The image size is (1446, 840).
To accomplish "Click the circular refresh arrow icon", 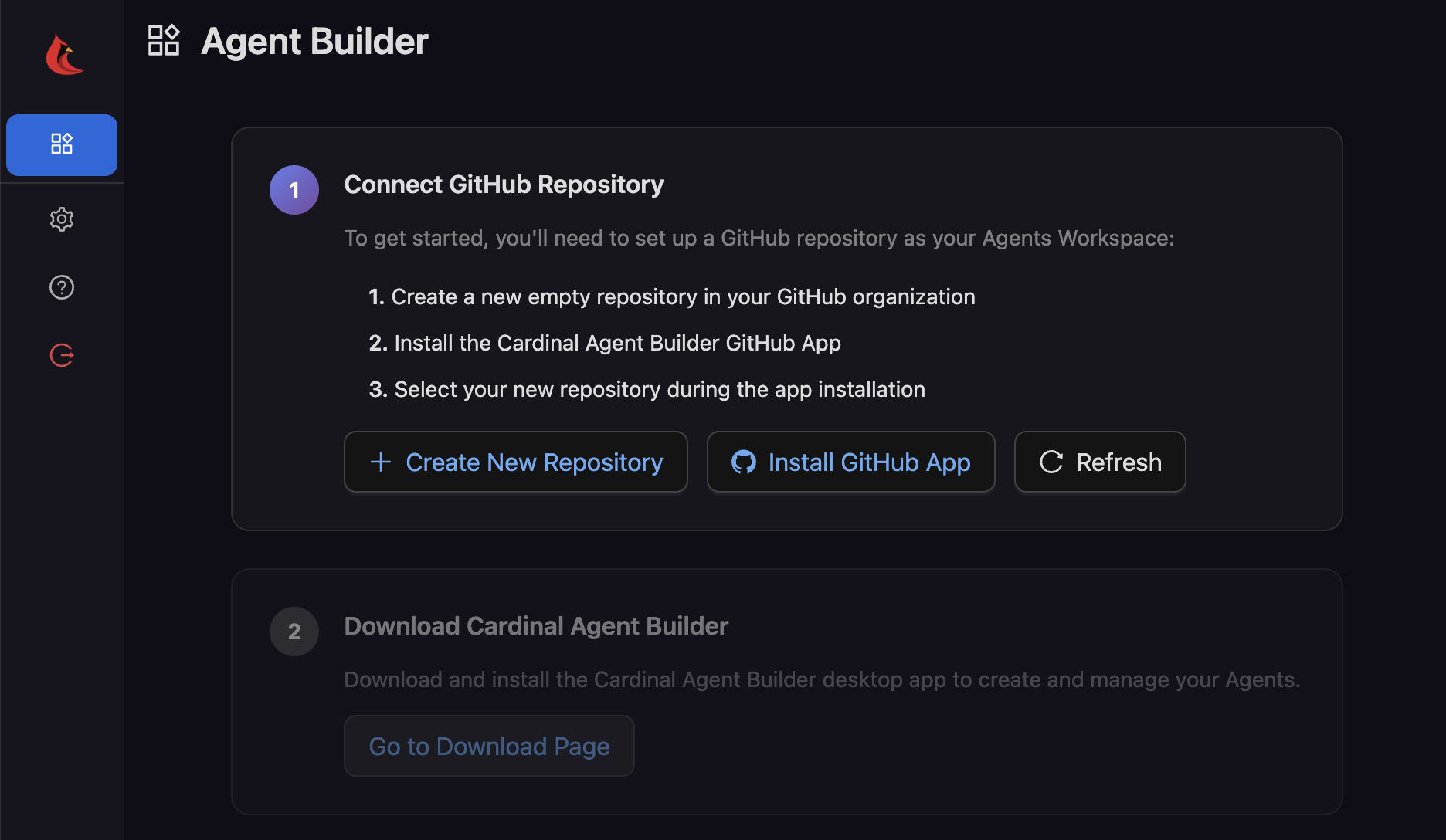I will [x=1051, y=462].
